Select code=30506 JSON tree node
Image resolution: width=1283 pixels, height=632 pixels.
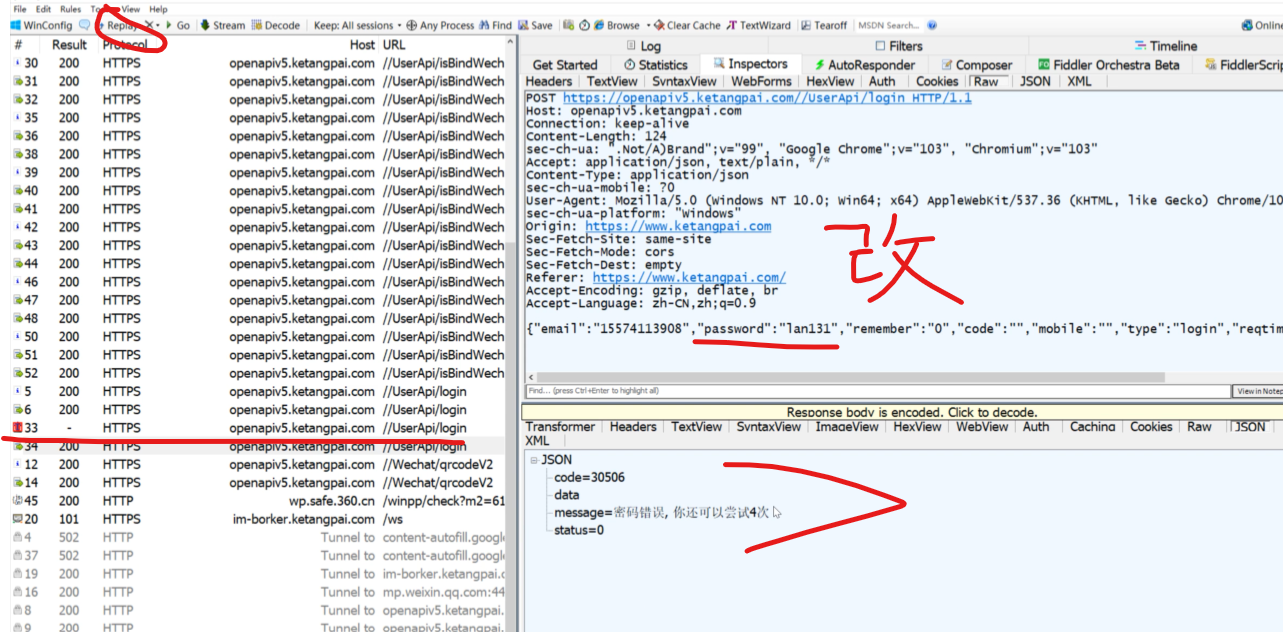pos(589,478)
